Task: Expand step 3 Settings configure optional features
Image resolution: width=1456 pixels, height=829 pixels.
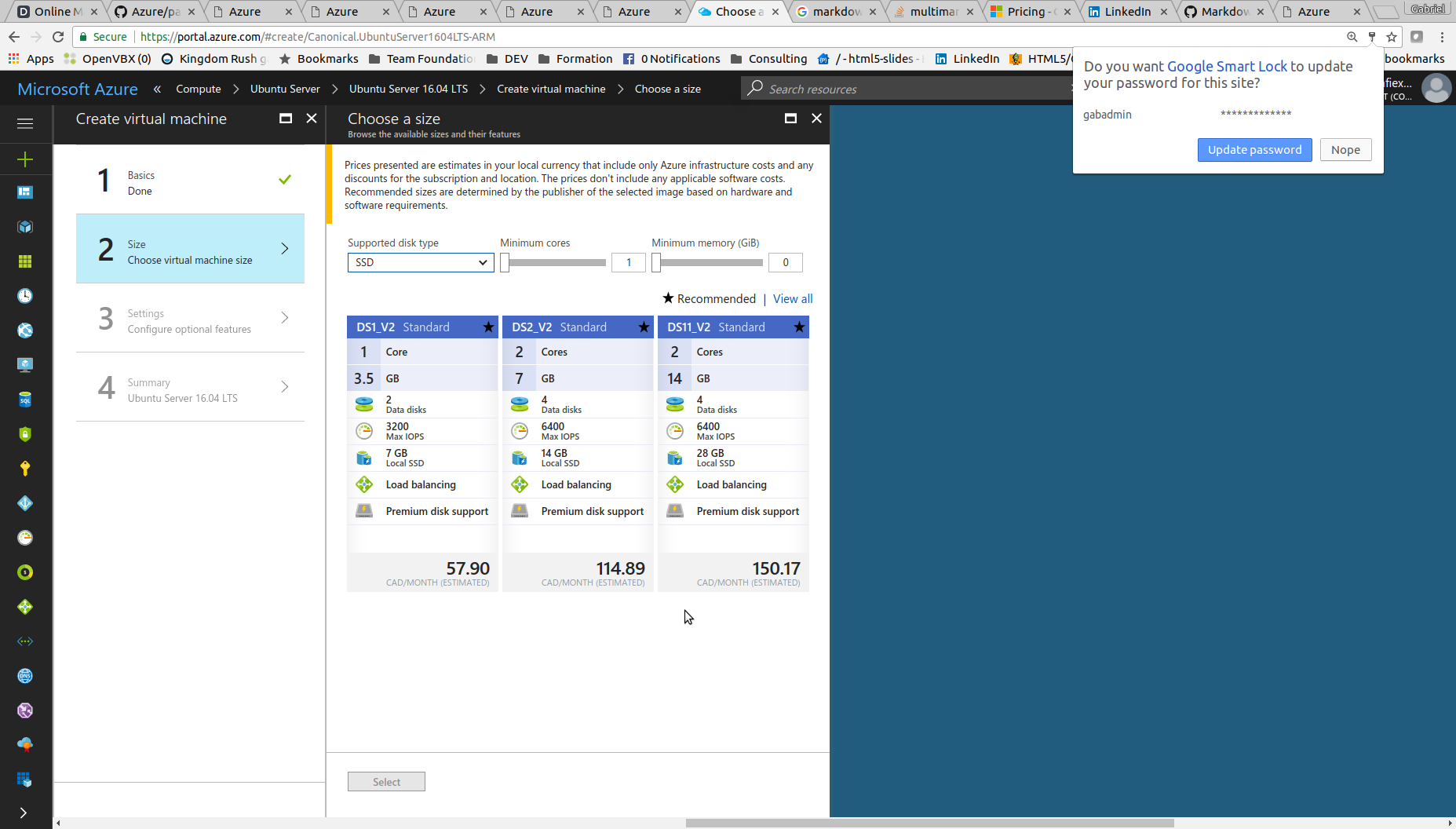Action: (x=190, y=318)
